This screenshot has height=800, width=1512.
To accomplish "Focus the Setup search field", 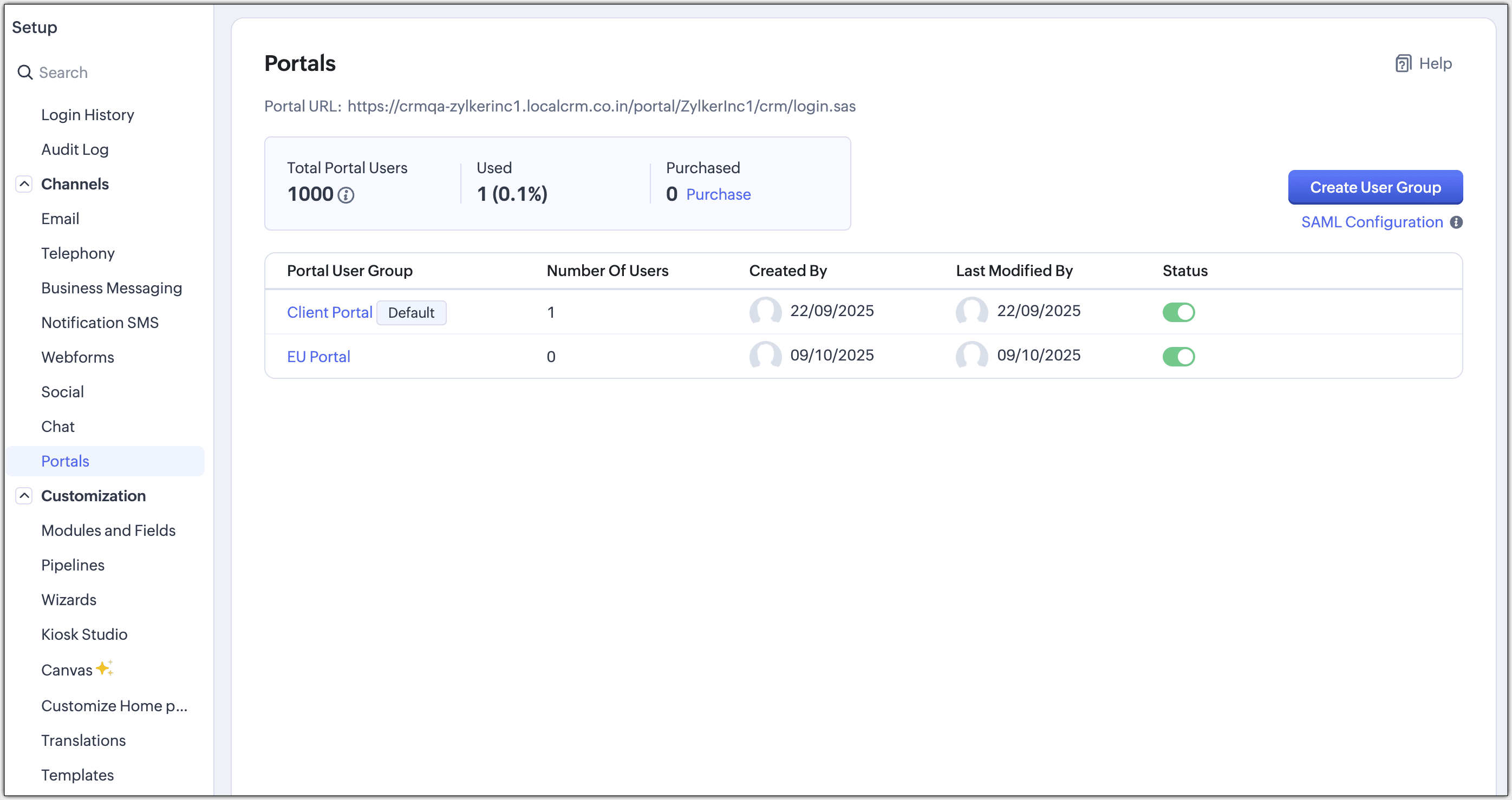I will (106, 72).
